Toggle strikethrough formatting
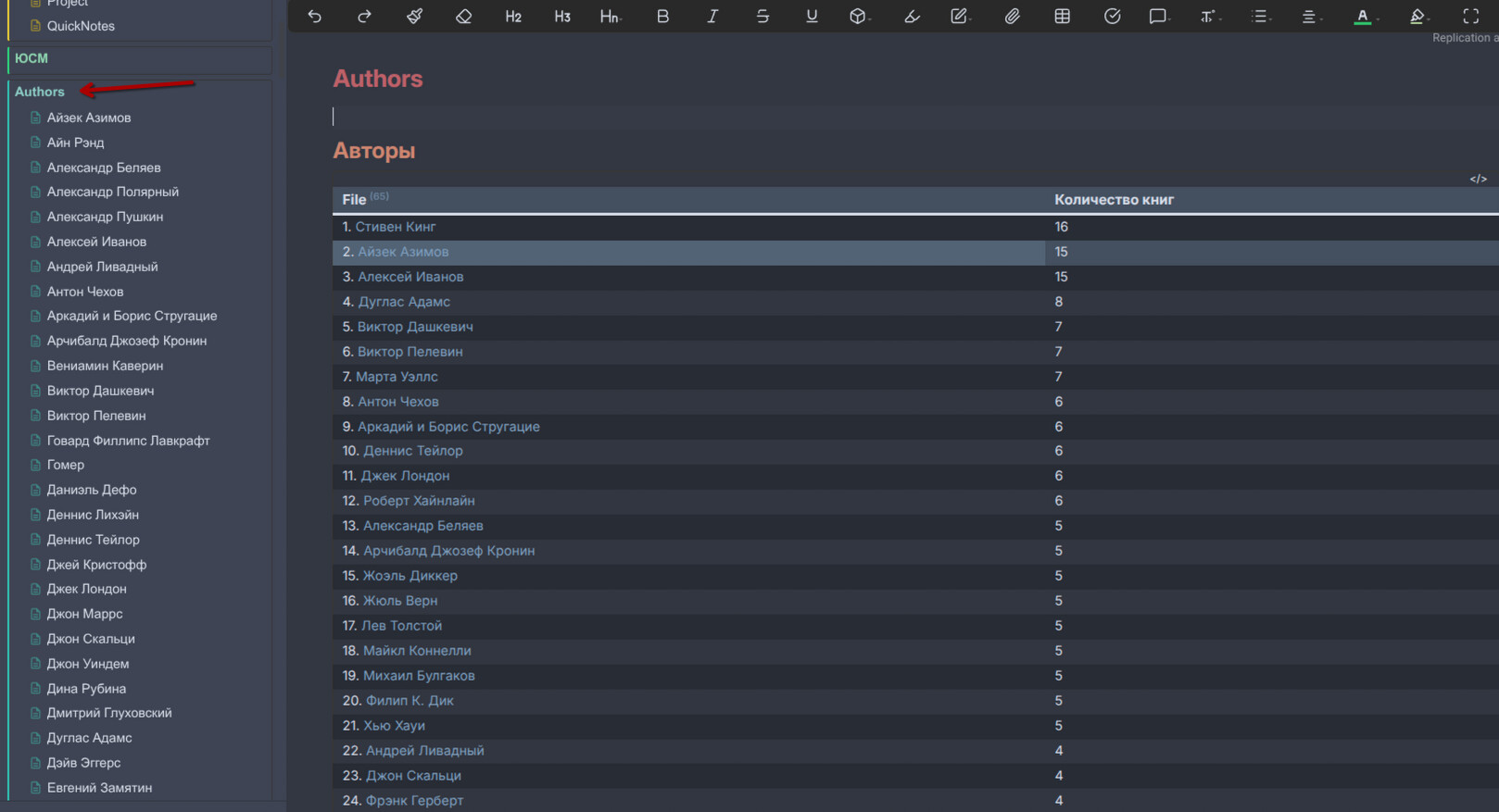The image size is (1499, 812). (x=762, y=16)
